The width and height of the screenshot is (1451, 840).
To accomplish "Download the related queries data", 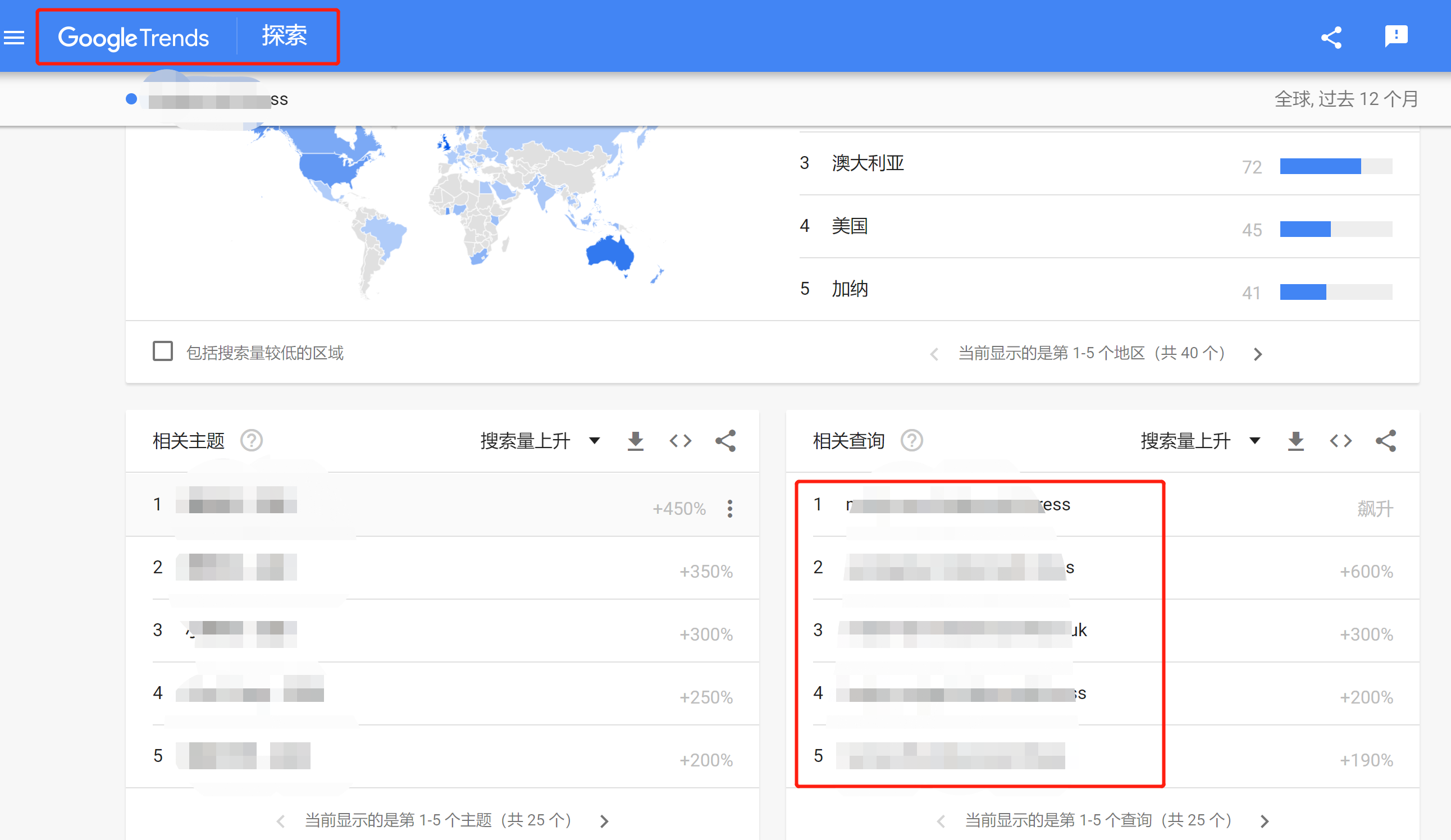I will coord(1295,440).
